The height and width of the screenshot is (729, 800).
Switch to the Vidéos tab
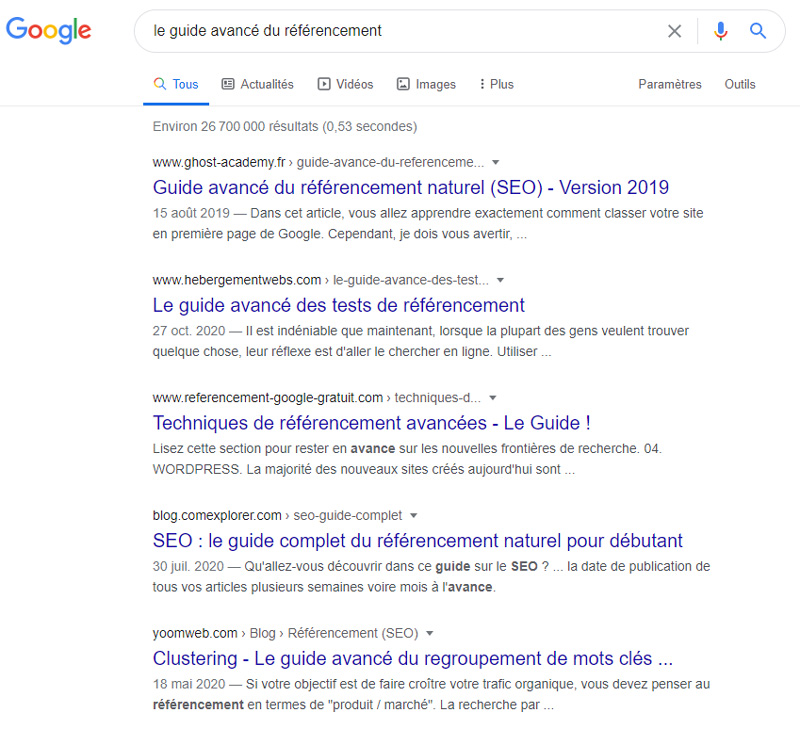pyautogui.click(x=345, y=84)
